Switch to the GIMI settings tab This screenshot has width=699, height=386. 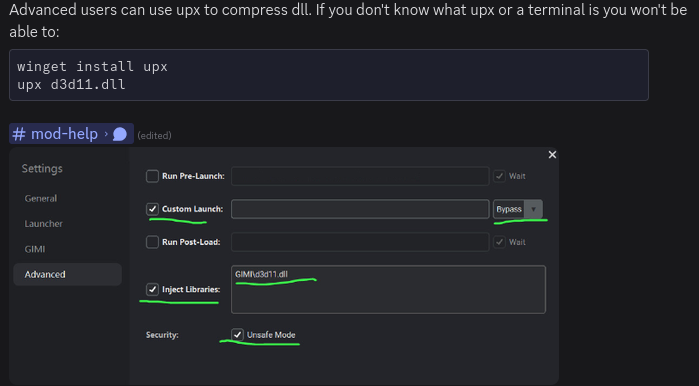(35, 249)
